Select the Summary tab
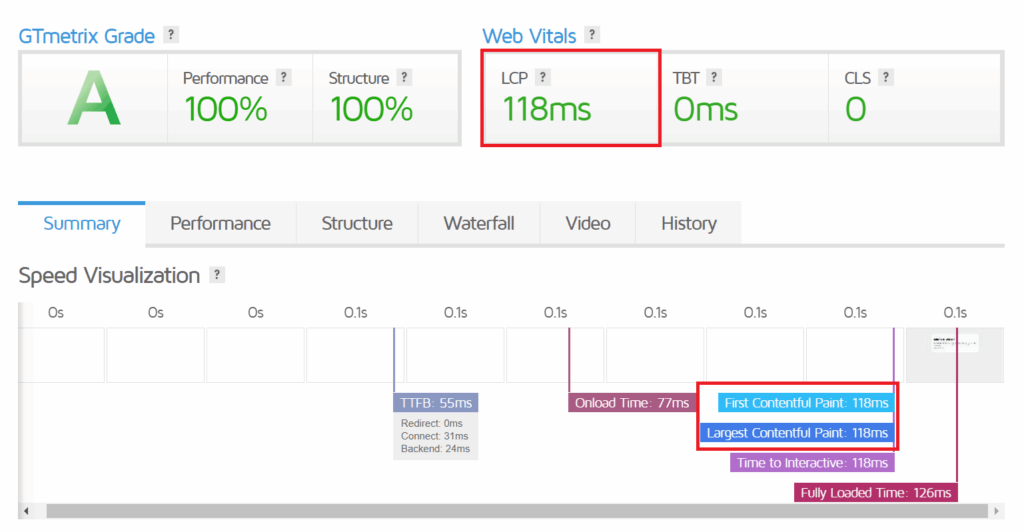The image size is (1024, 532). click(82, 224)
